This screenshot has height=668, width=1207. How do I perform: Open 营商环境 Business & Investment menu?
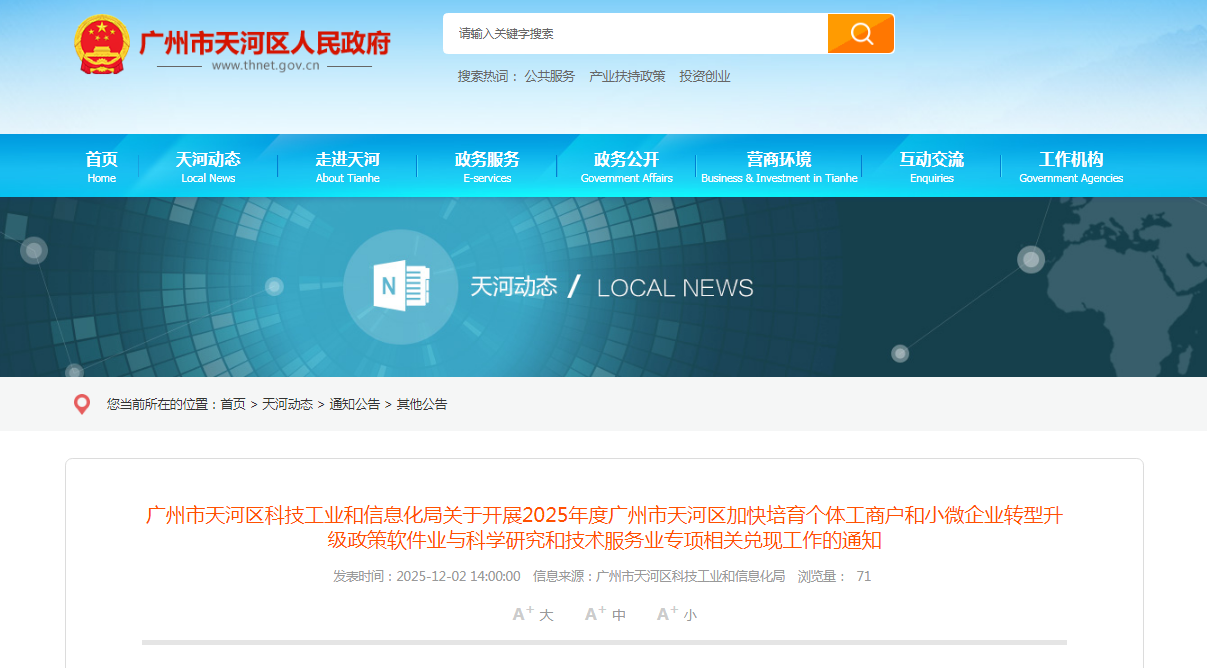click(x=779, y=166)
